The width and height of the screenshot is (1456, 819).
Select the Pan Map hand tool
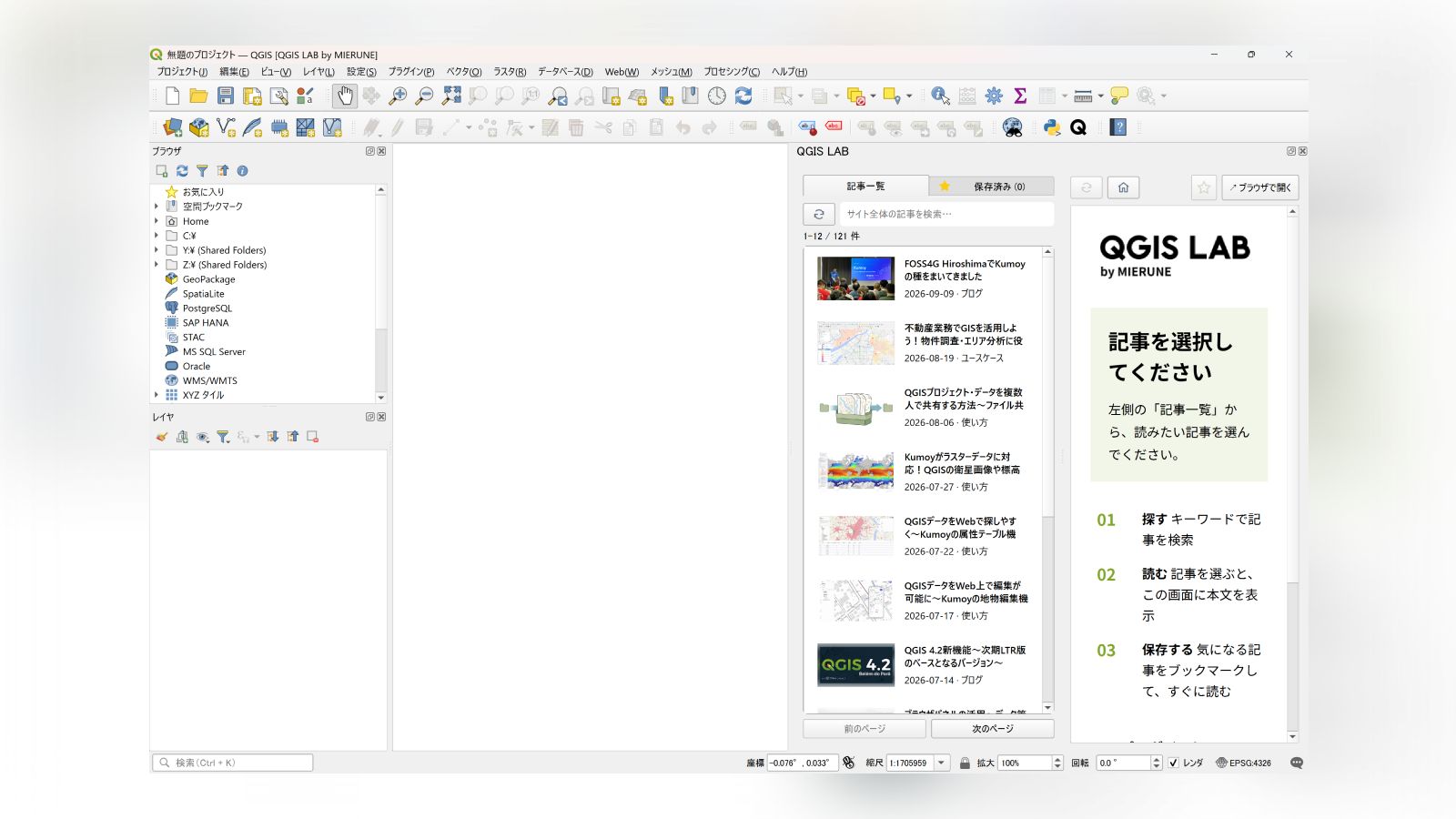(x=345, y=96)
